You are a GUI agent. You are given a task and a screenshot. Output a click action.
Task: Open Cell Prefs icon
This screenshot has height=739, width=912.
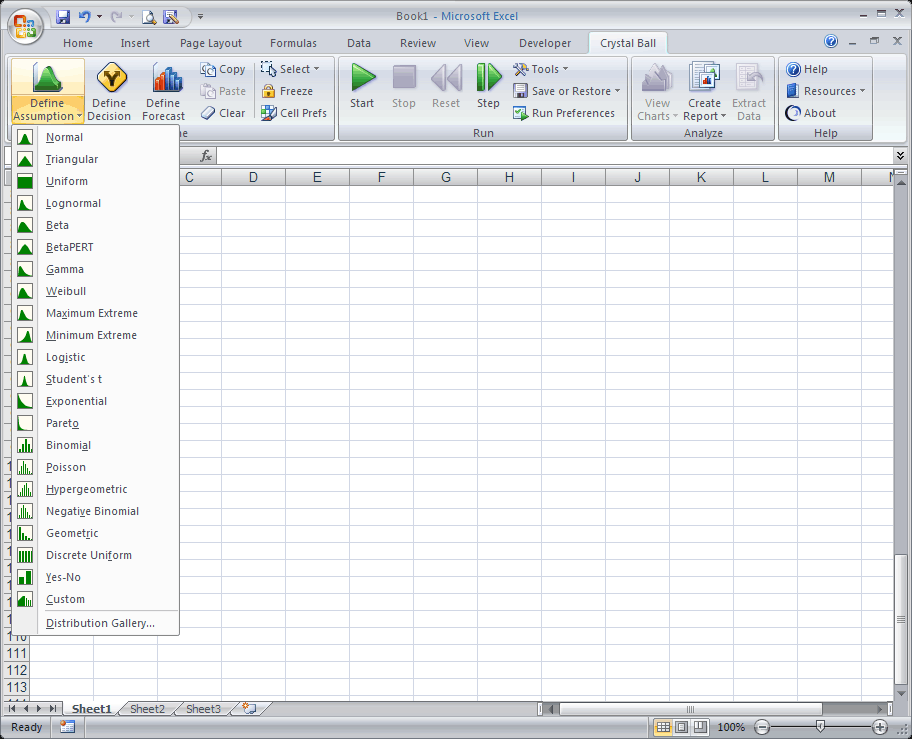click(268, 113)
